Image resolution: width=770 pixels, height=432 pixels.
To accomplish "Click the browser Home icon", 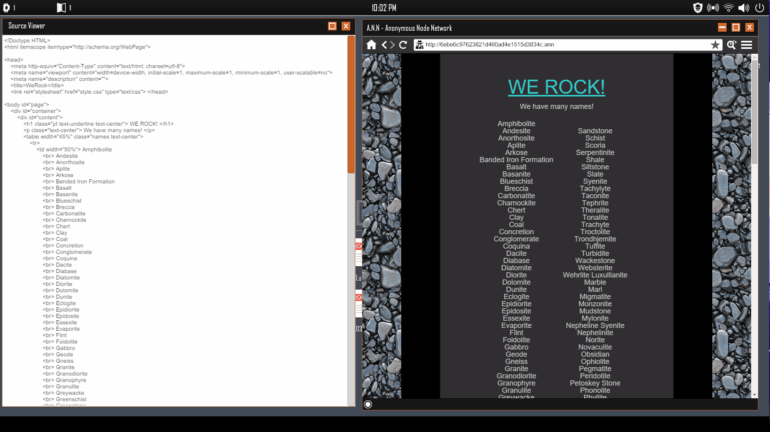I will (x=372, y=45).
